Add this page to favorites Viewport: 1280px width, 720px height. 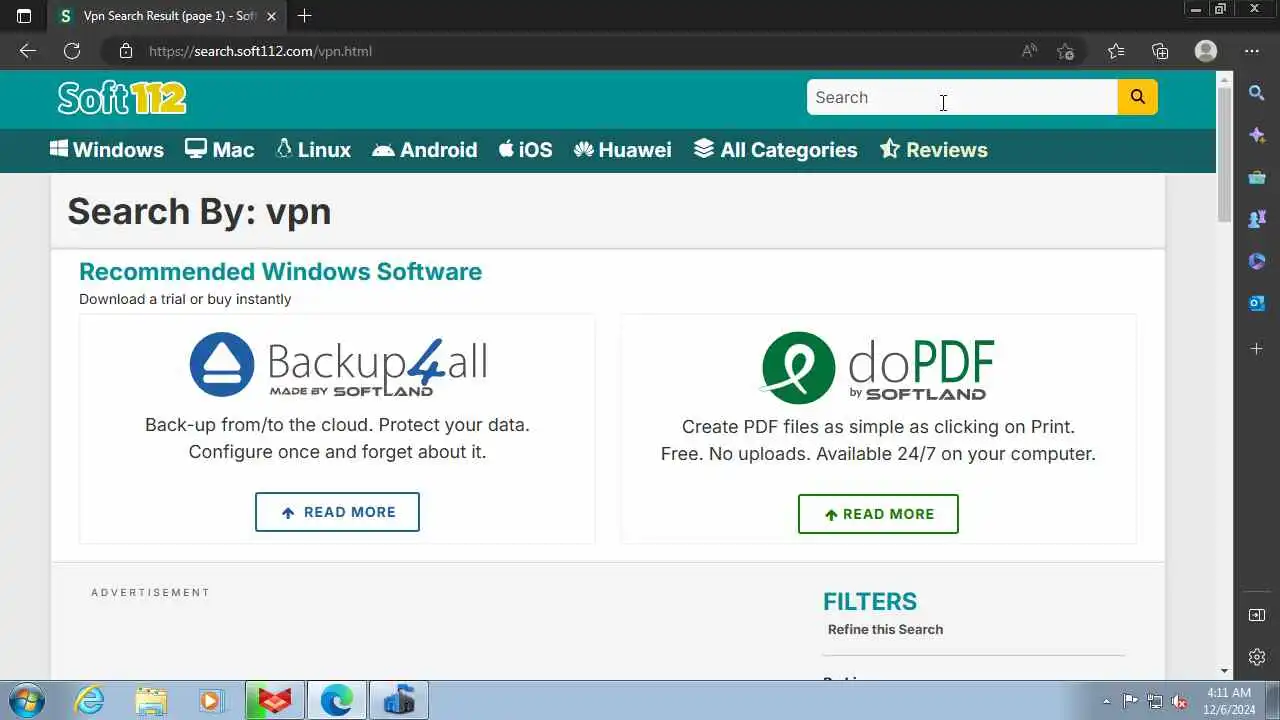[1066, 51]
